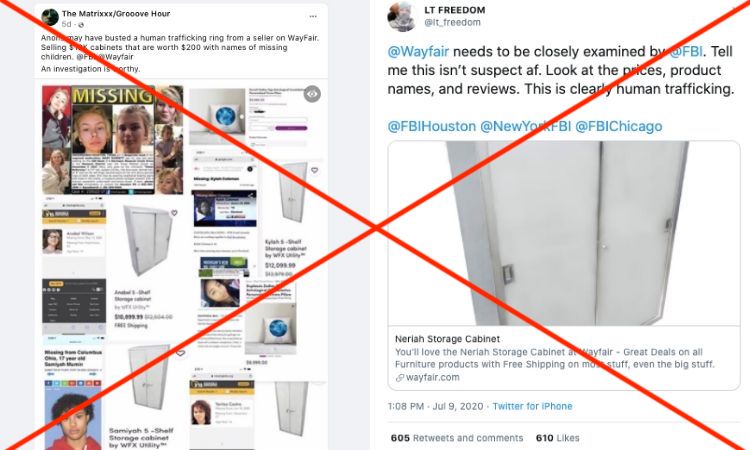Click the Twitter for iPhone link

click(x=532, y=406)
